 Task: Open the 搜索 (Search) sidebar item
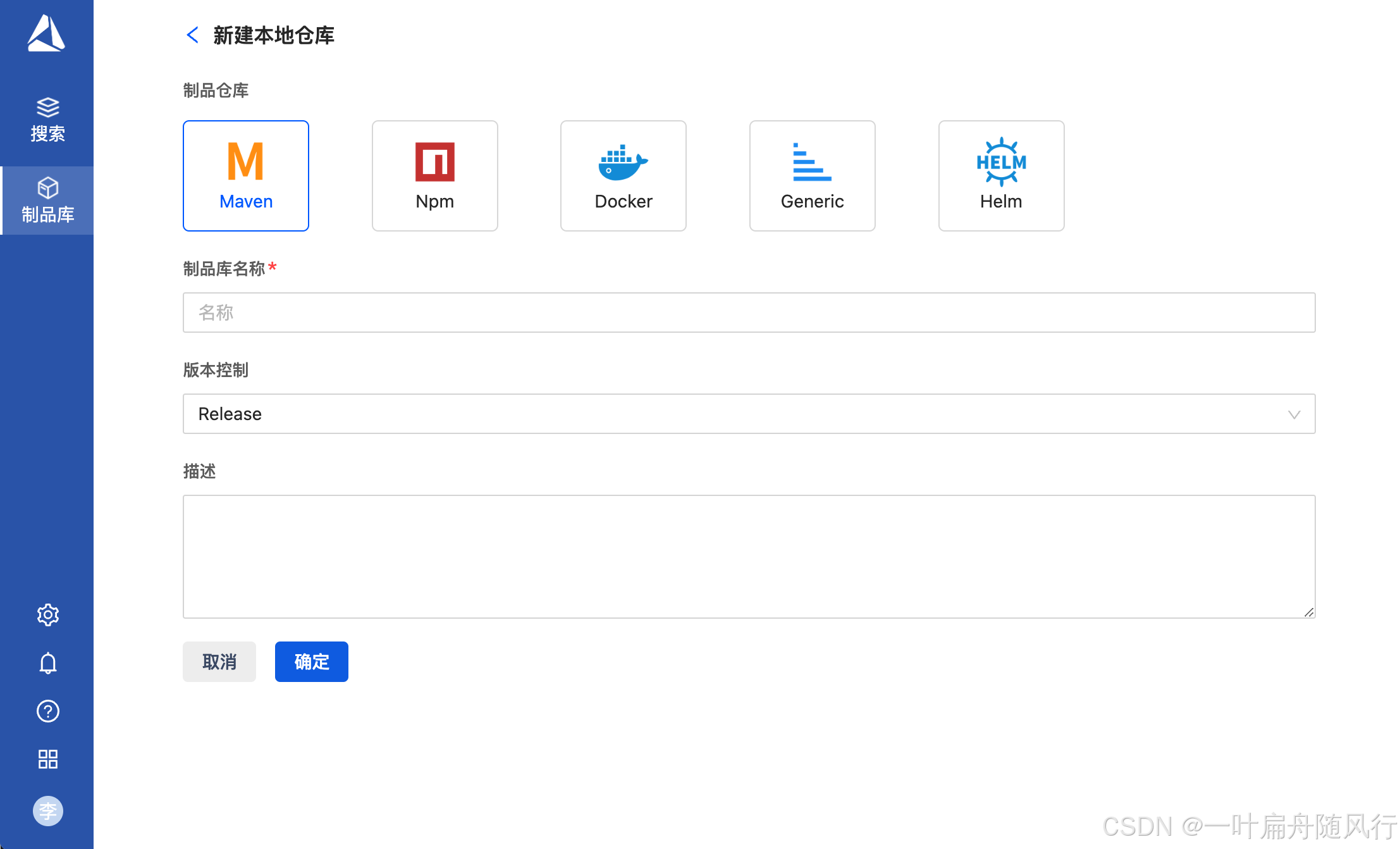47,120
